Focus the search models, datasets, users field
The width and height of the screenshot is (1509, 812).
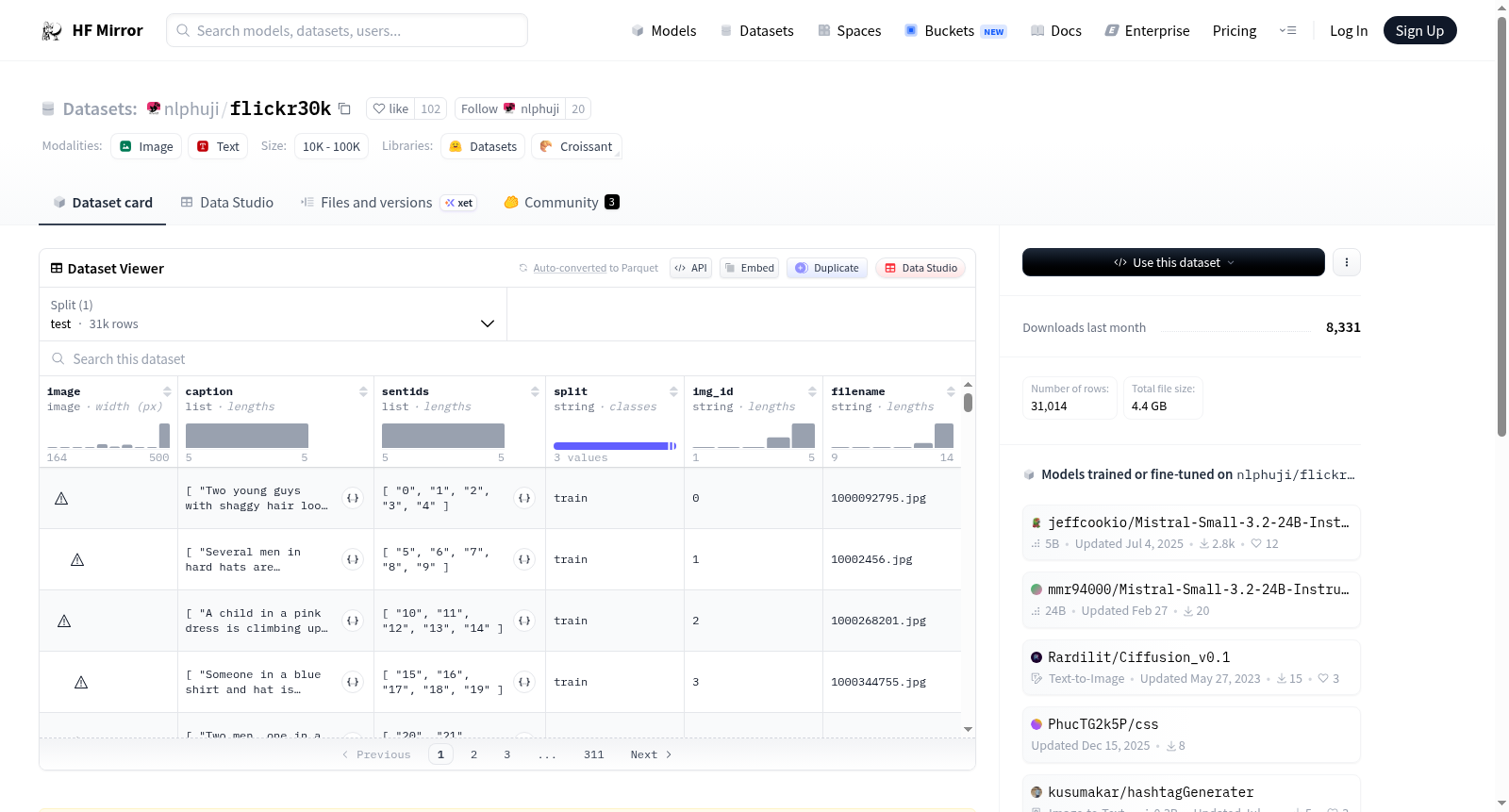coord(347,30)
